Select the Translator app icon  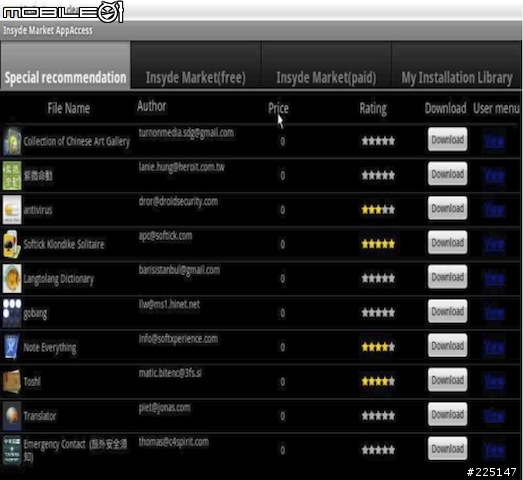point(12,416)
